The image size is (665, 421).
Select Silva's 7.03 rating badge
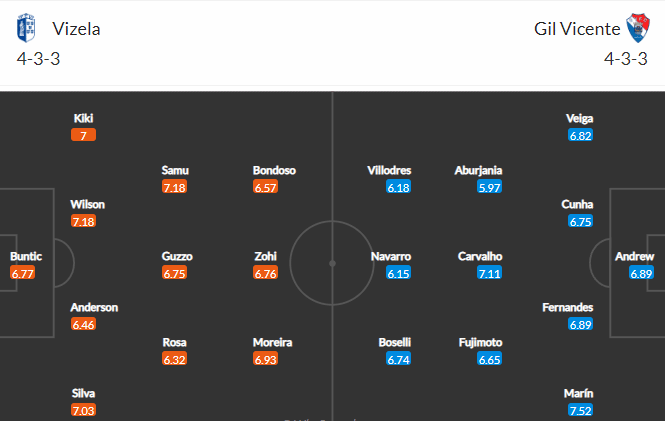(84, 410)
